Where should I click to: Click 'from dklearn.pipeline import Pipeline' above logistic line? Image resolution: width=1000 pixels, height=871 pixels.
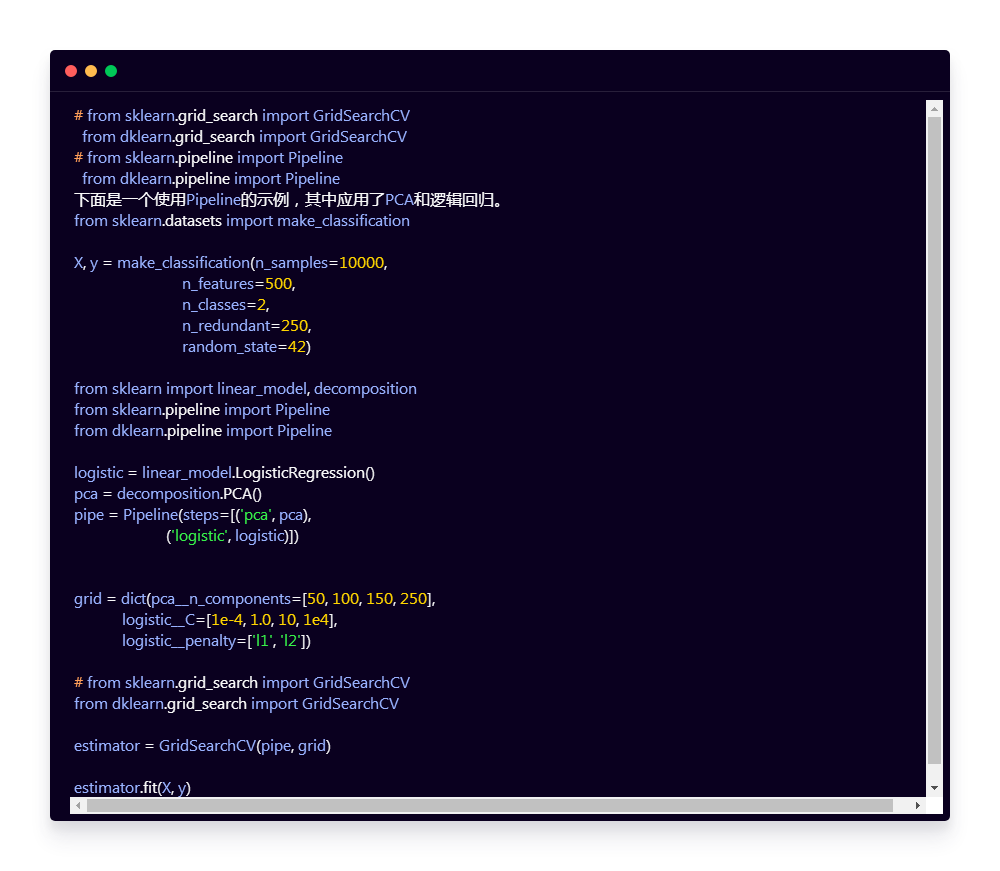[x=203, y=430]
